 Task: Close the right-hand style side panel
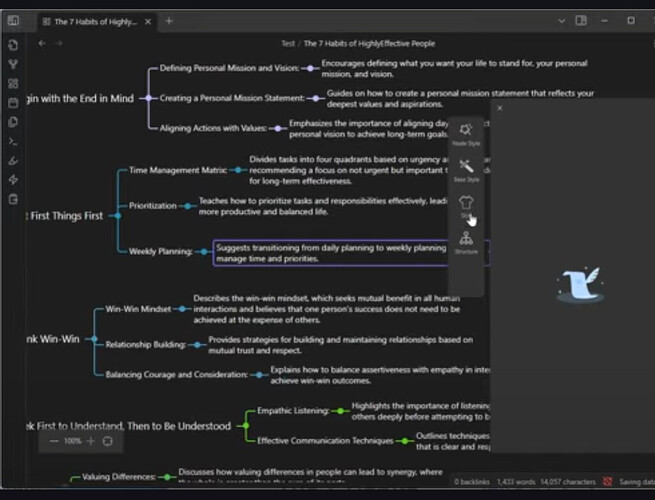coord(499,107)
